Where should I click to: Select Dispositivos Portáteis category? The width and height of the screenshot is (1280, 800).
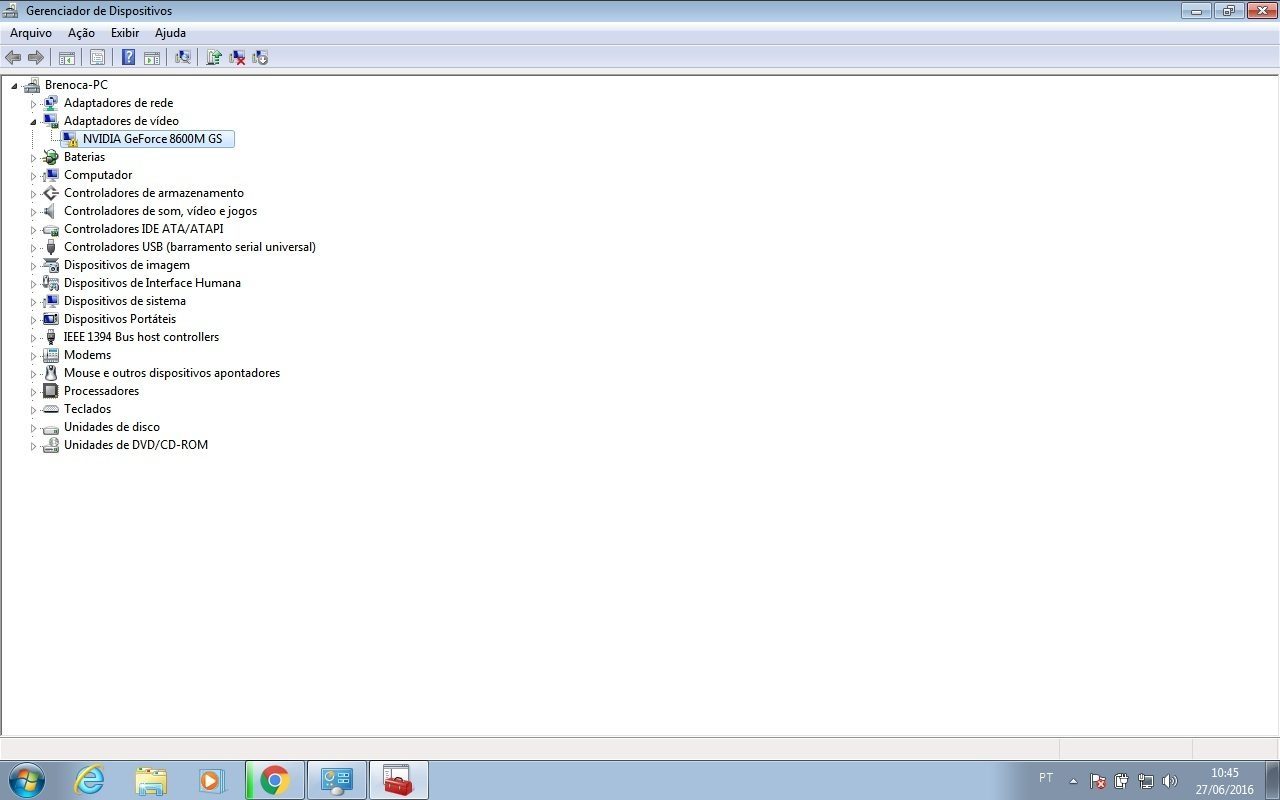pos(120,319)
